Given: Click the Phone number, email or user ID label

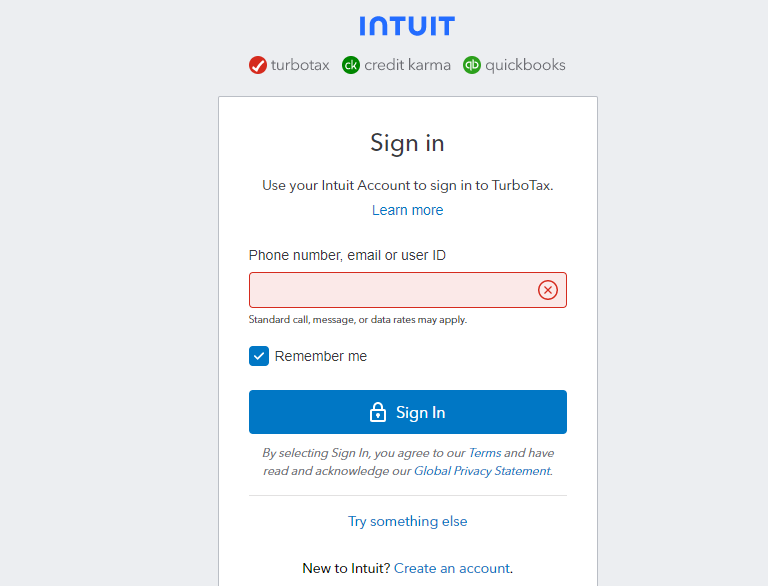Looking at the screenshot, I should pyautogui.click(x=347, y=255).
